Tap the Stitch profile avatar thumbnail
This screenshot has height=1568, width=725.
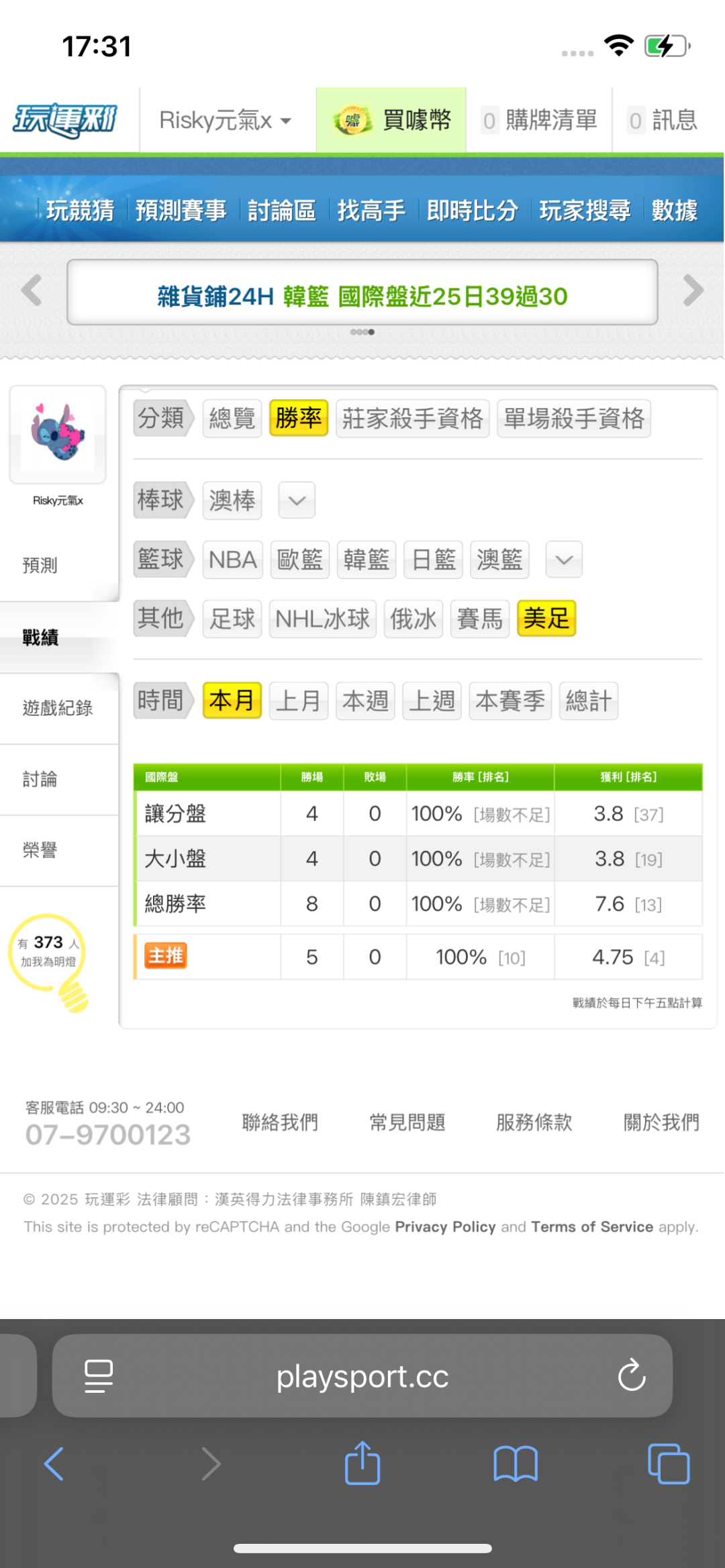(58, 434)
